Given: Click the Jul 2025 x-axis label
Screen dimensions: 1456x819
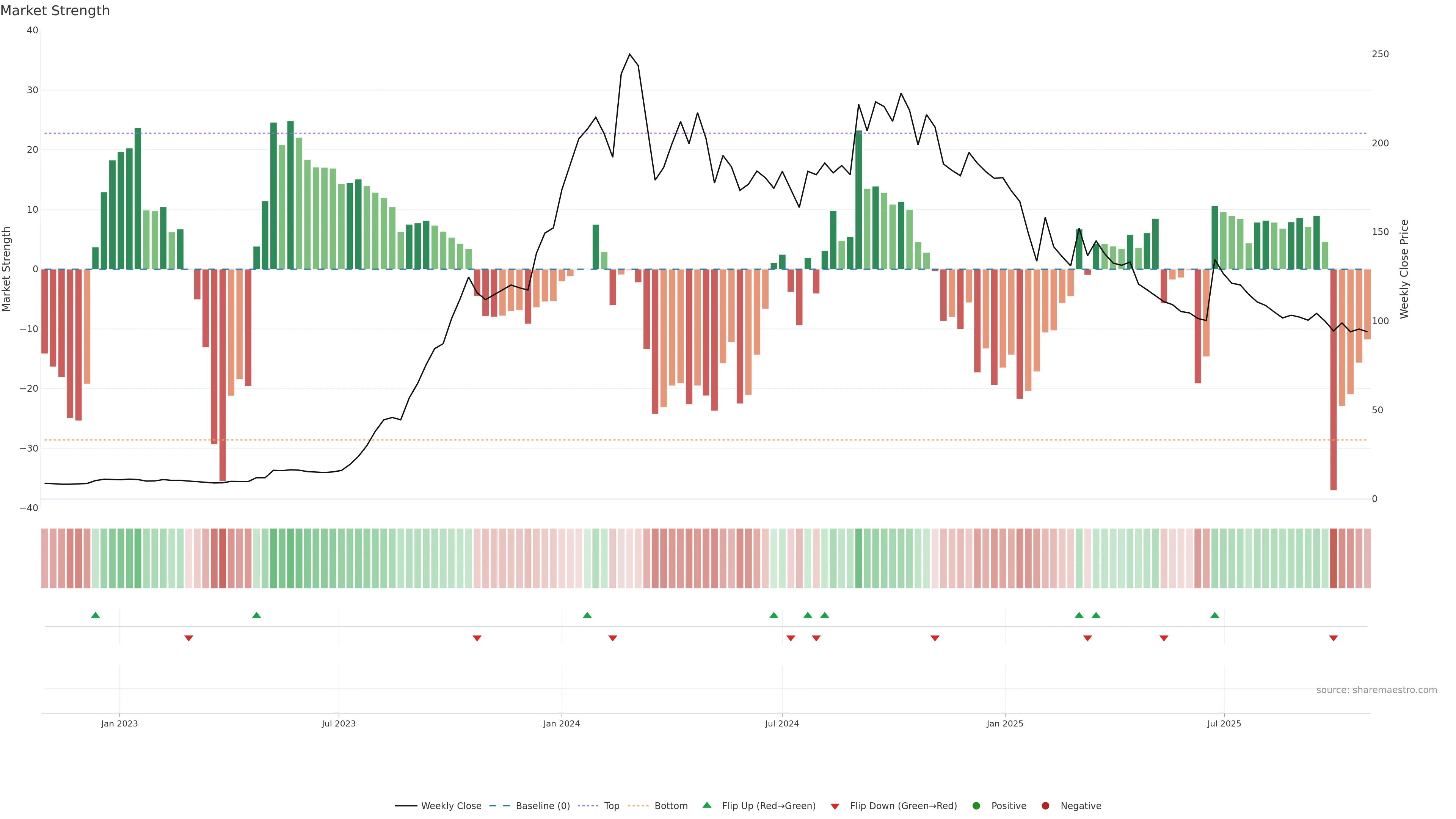Looking at the screenshot, I should (1224, 723).
